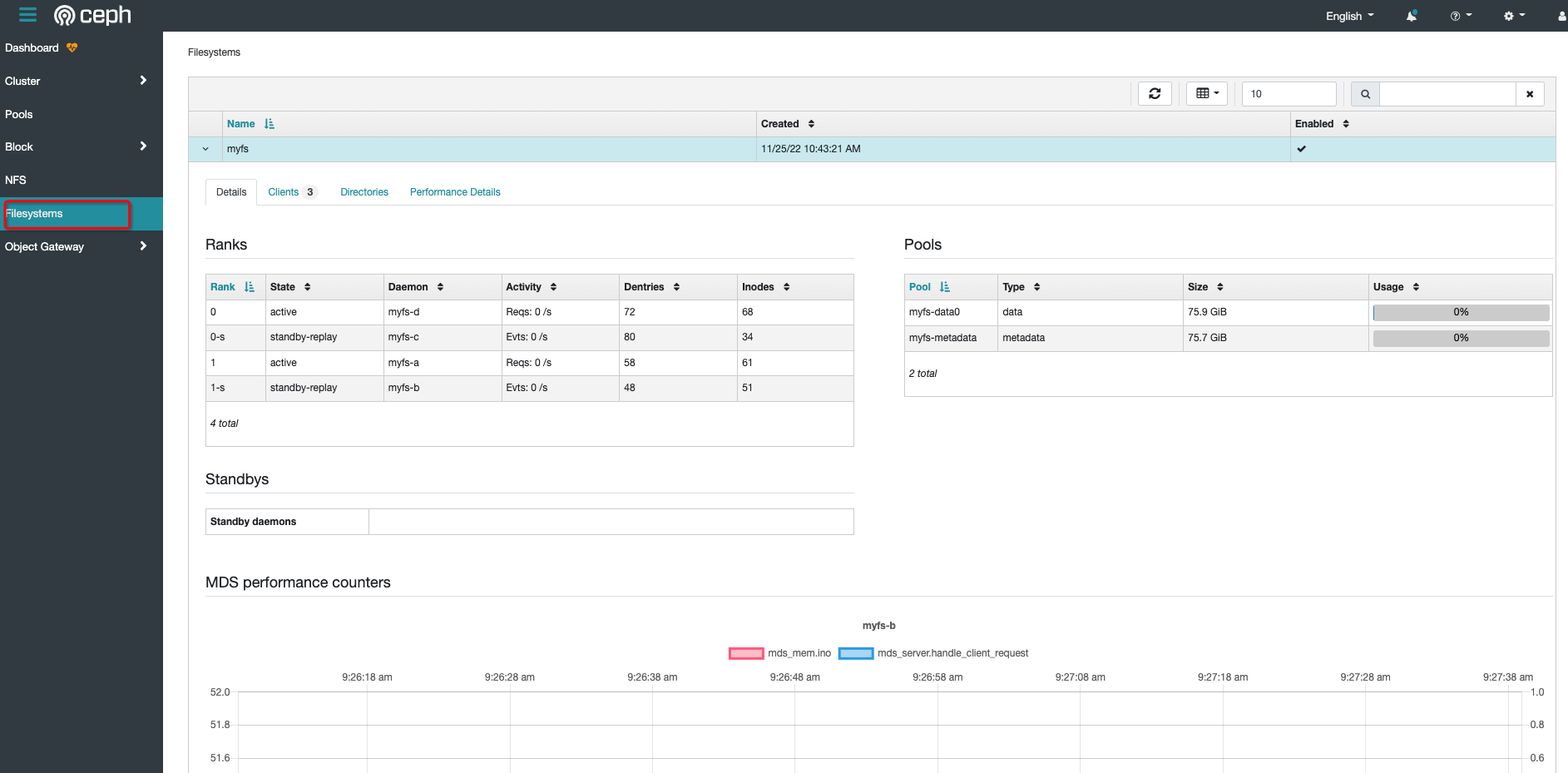The height and width of the screenshot is (773, 1568).
Task: Switch to the Details tab
Action: (x=231, y=192)
